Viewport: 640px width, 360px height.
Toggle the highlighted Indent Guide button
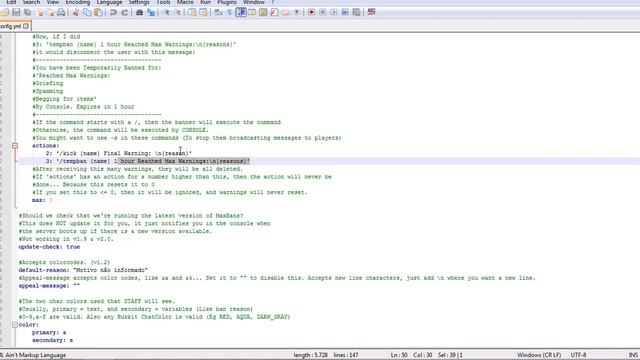tap(241, 12)
